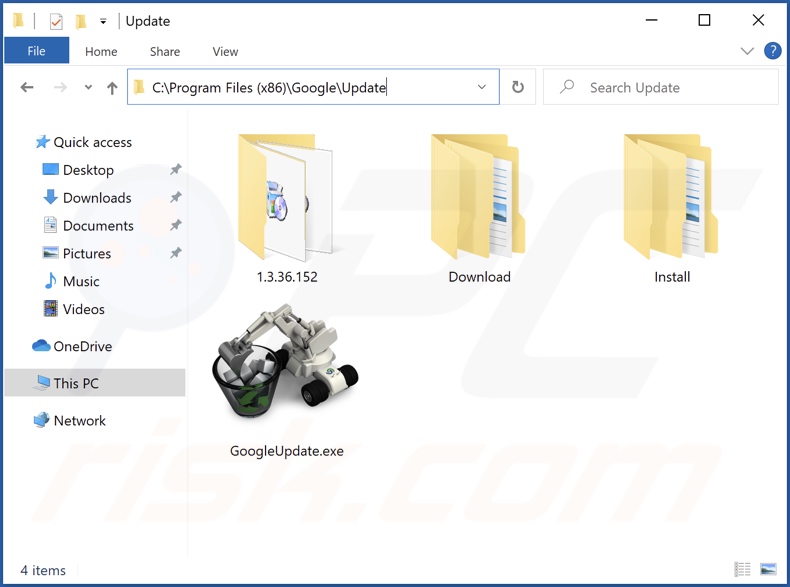
Task: Click the 1.3.36.152 folder name
Action: click(x=287, y=277)
